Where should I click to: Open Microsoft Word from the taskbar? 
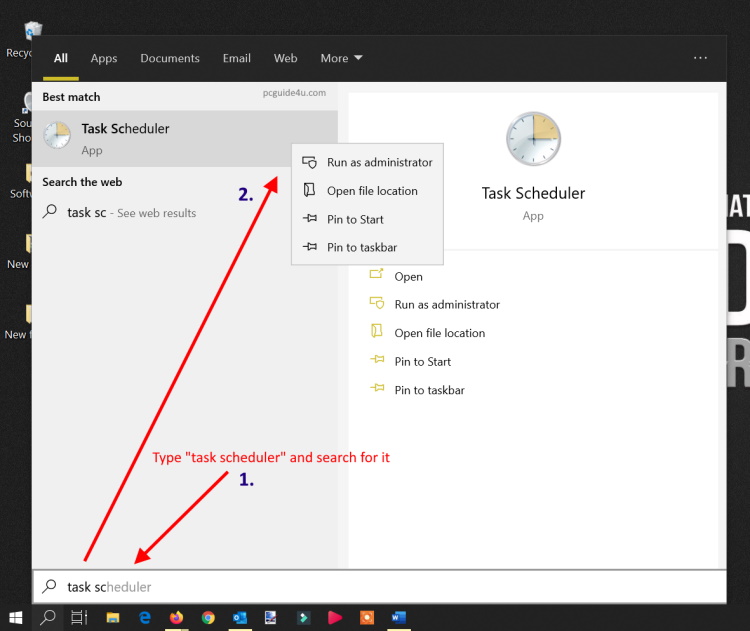(x=398, y=618)
